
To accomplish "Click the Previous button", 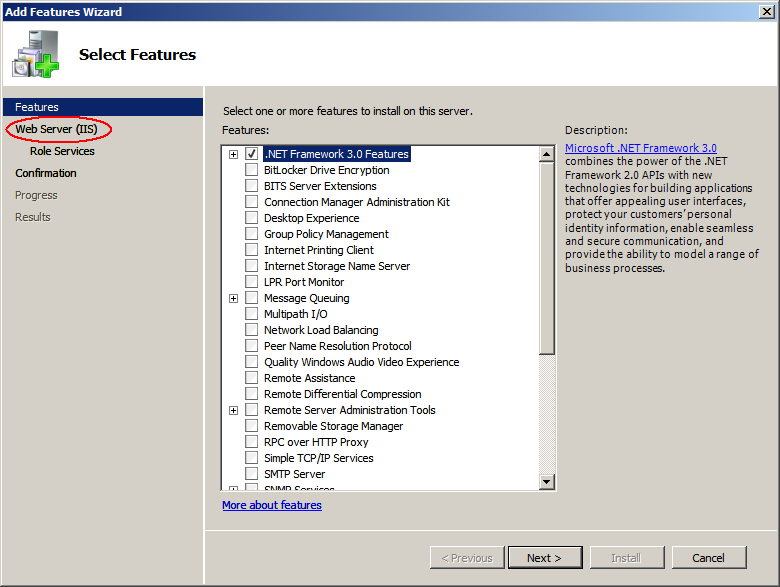I will click(467, 558).
